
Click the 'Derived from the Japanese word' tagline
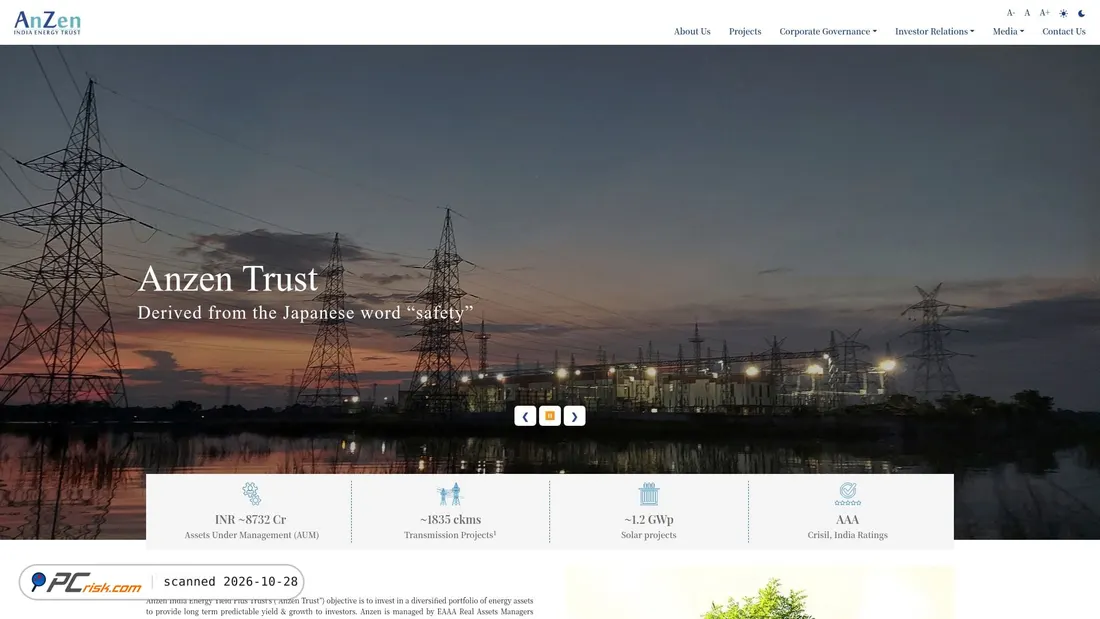(305, 313)
